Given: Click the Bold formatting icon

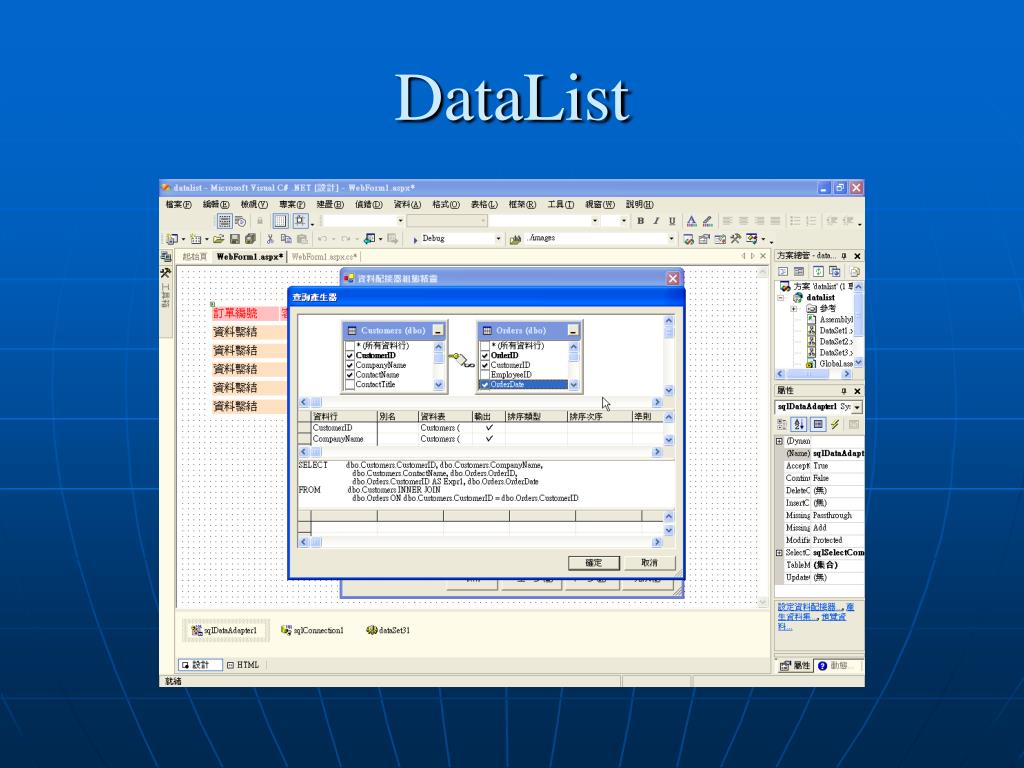Looking at the screenshot, I should (x=641, y=221).
